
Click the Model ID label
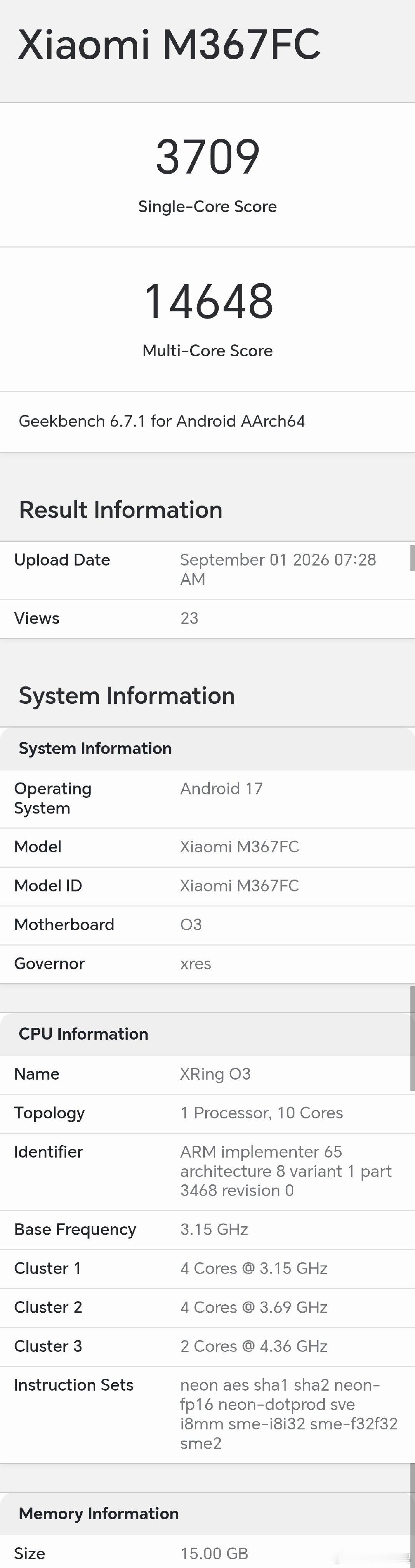coord(48,886)
